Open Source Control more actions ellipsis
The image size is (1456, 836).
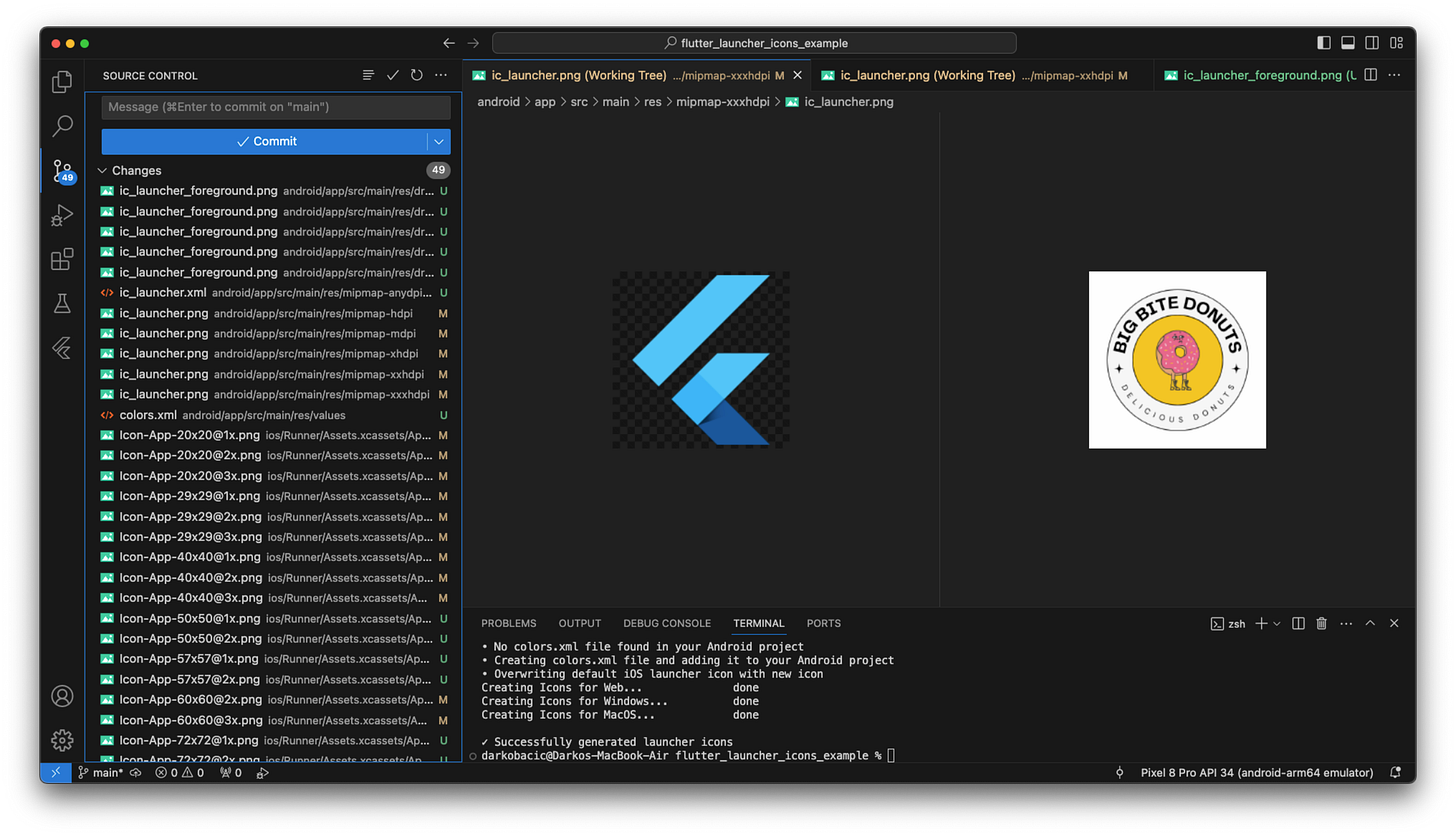[441, 75]
